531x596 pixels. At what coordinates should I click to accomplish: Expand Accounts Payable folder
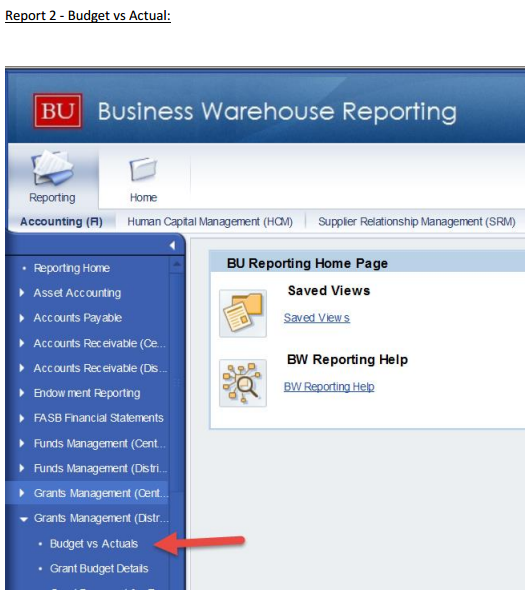pos(22,318)
